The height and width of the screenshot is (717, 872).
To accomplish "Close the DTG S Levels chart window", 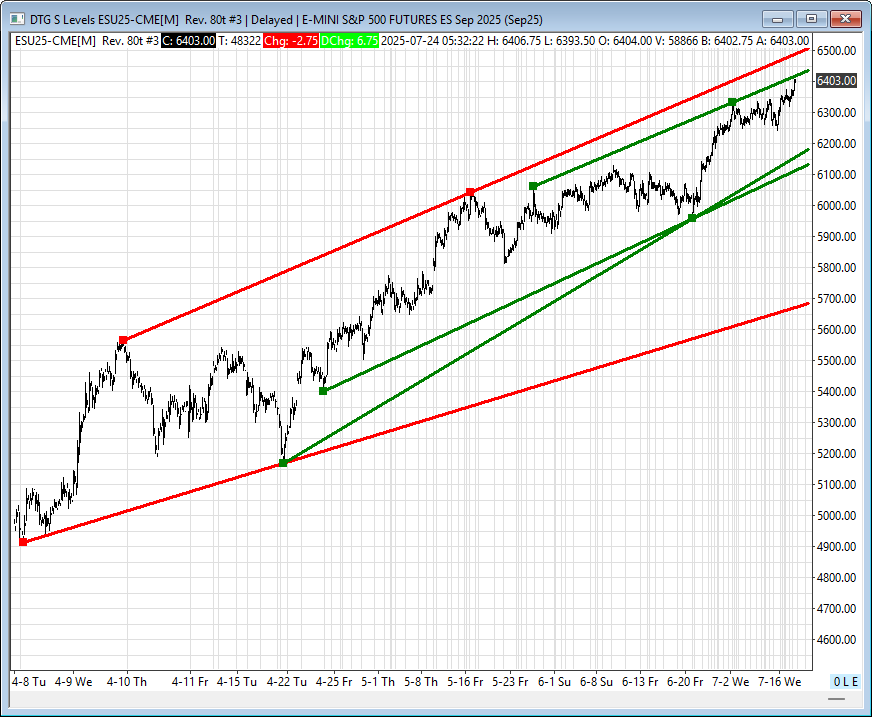I will [845, 19].
